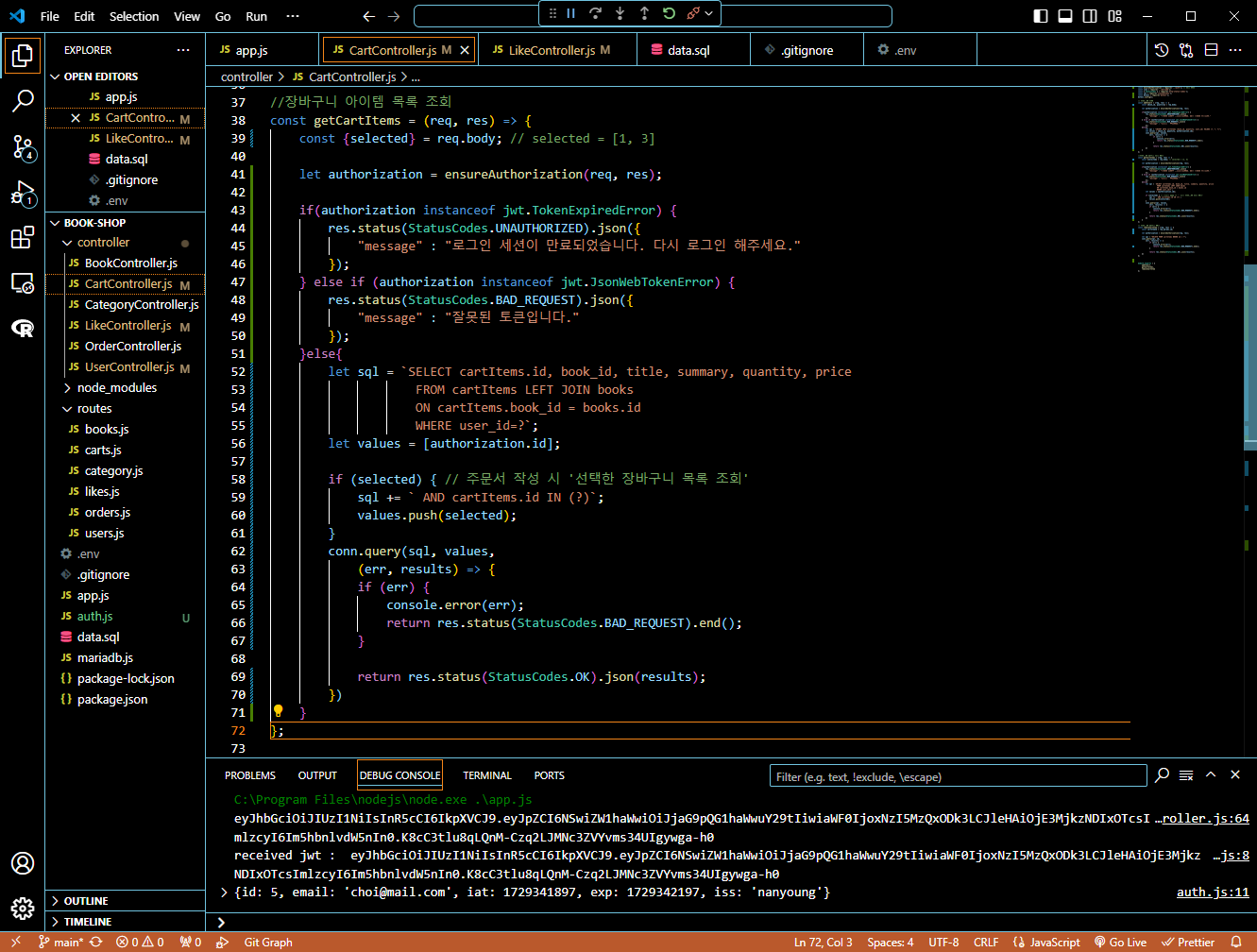This screenshot has width=1257, height=952.
Task: Show the code action lightbulb
Action: point(279,711)
